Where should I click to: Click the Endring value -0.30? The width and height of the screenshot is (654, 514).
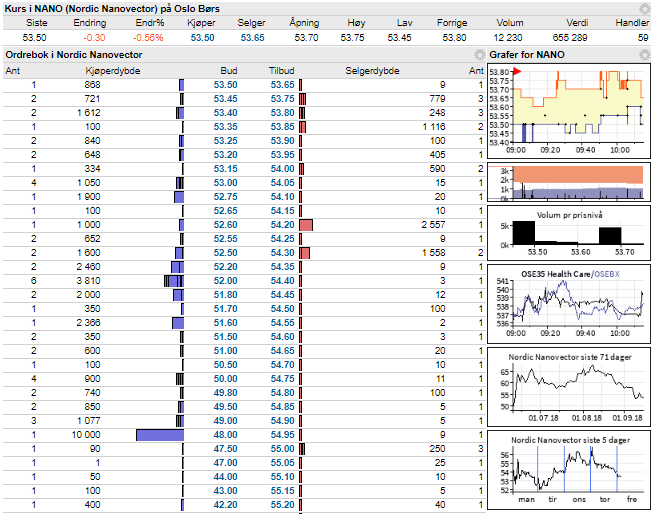94,38
